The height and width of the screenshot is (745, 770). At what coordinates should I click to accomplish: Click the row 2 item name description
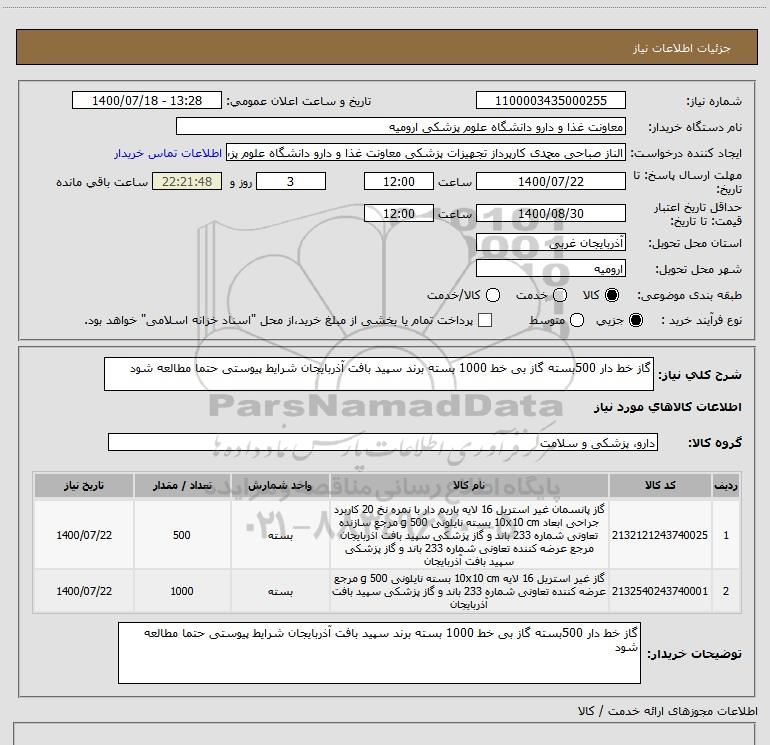coord(469,591)
